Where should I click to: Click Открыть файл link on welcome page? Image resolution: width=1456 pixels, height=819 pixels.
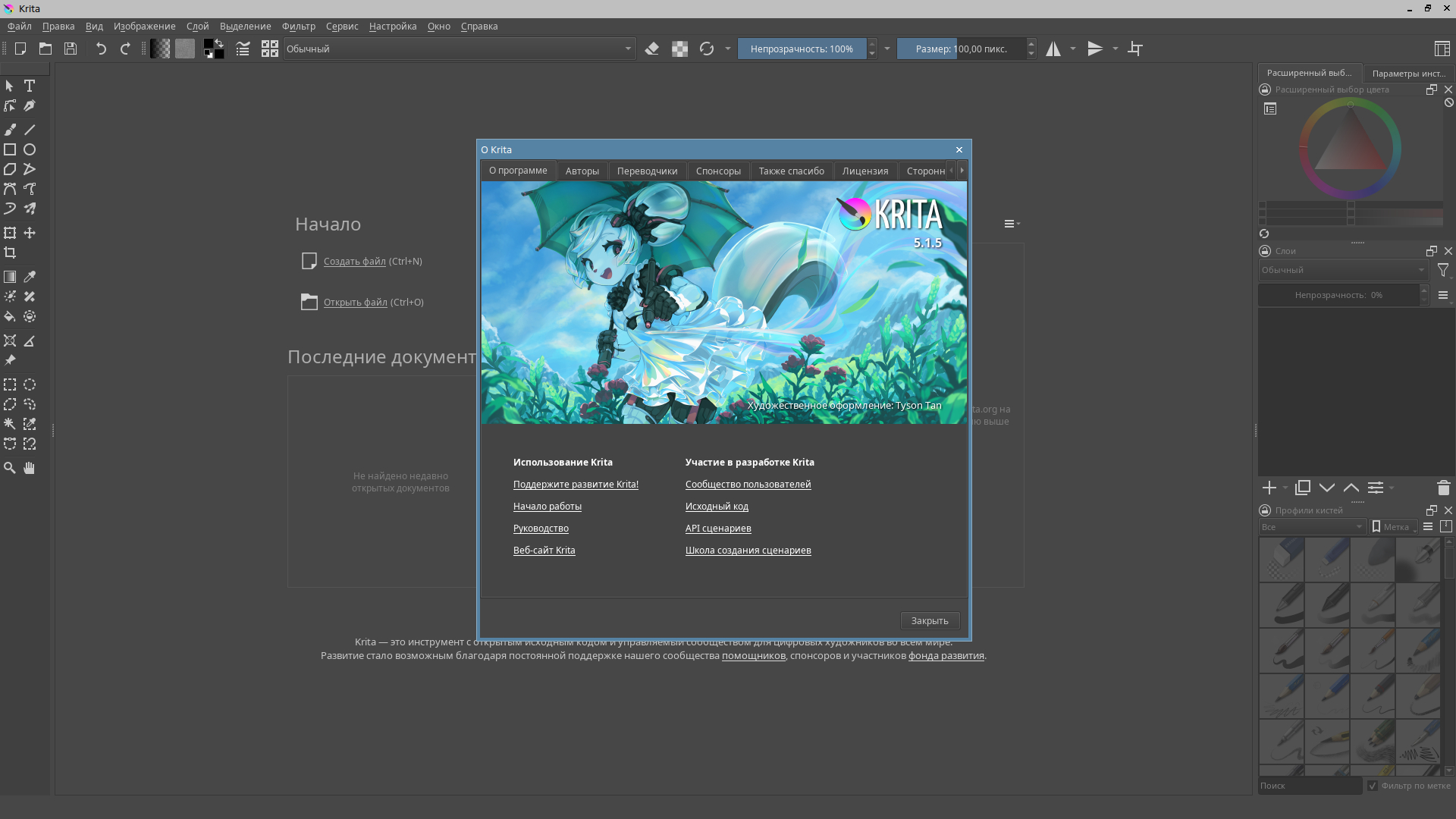tap(356, 302)
